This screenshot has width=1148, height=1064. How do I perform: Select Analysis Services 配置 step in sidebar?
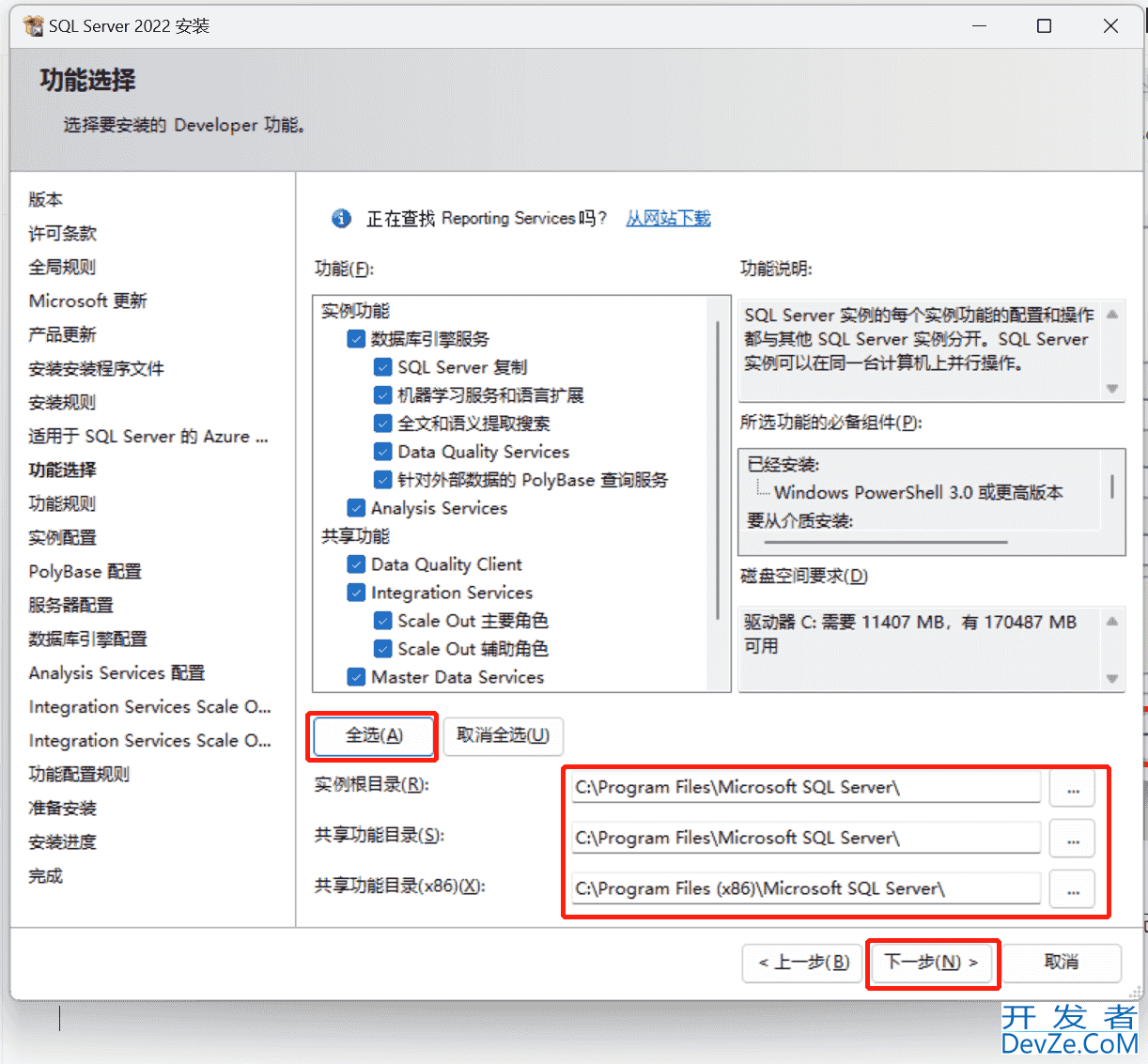(116, 672)
